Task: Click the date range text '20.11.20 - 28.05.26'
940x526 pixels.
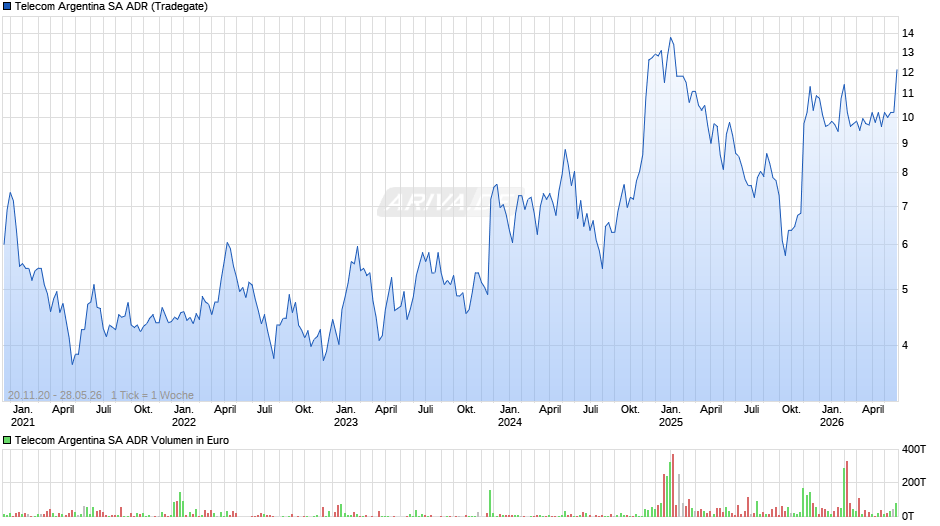Action: pos(55,395)
